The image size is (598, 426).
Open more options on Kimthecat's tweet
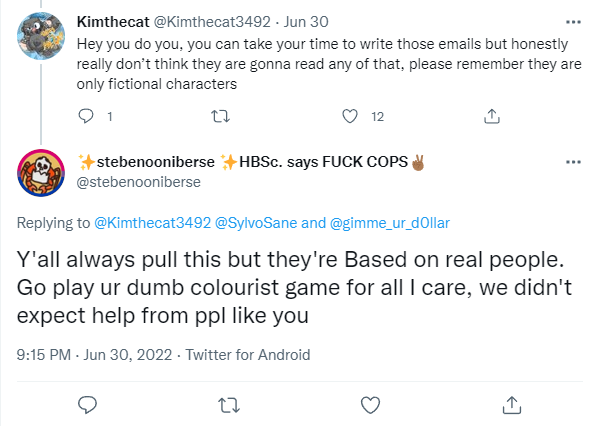point(573,22)
